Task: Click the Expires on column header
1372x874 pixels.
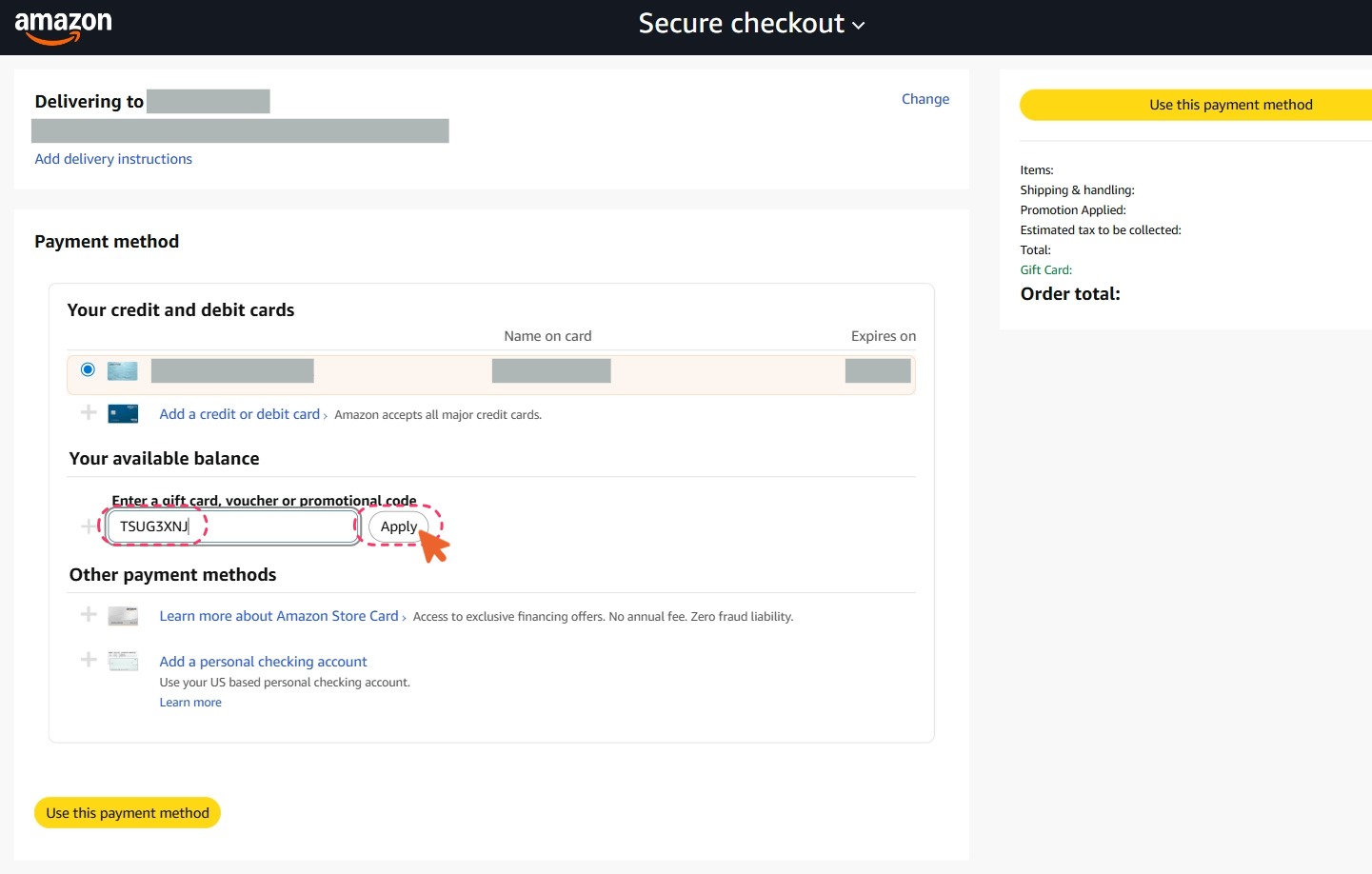Action: click(884, 336)
